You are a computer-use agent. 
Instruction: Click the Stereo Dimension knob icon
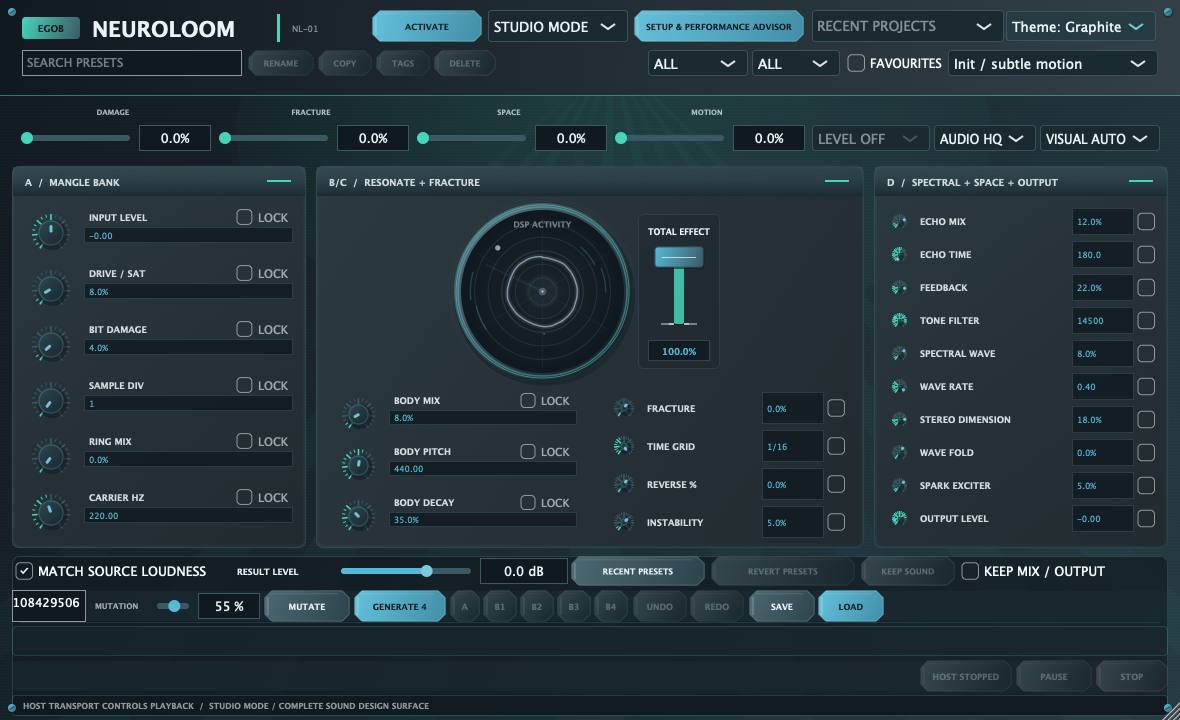click(x=899, y=420)
